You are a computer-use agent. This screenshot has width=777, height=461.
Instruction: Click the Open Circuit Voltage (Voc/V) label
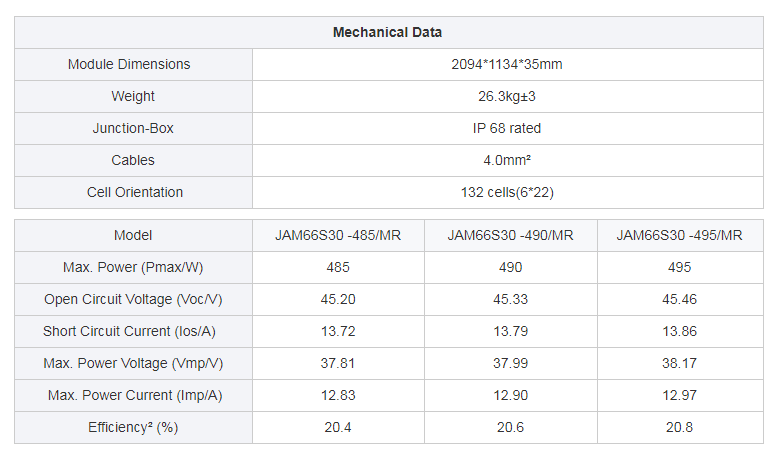(x=133, y=299)
